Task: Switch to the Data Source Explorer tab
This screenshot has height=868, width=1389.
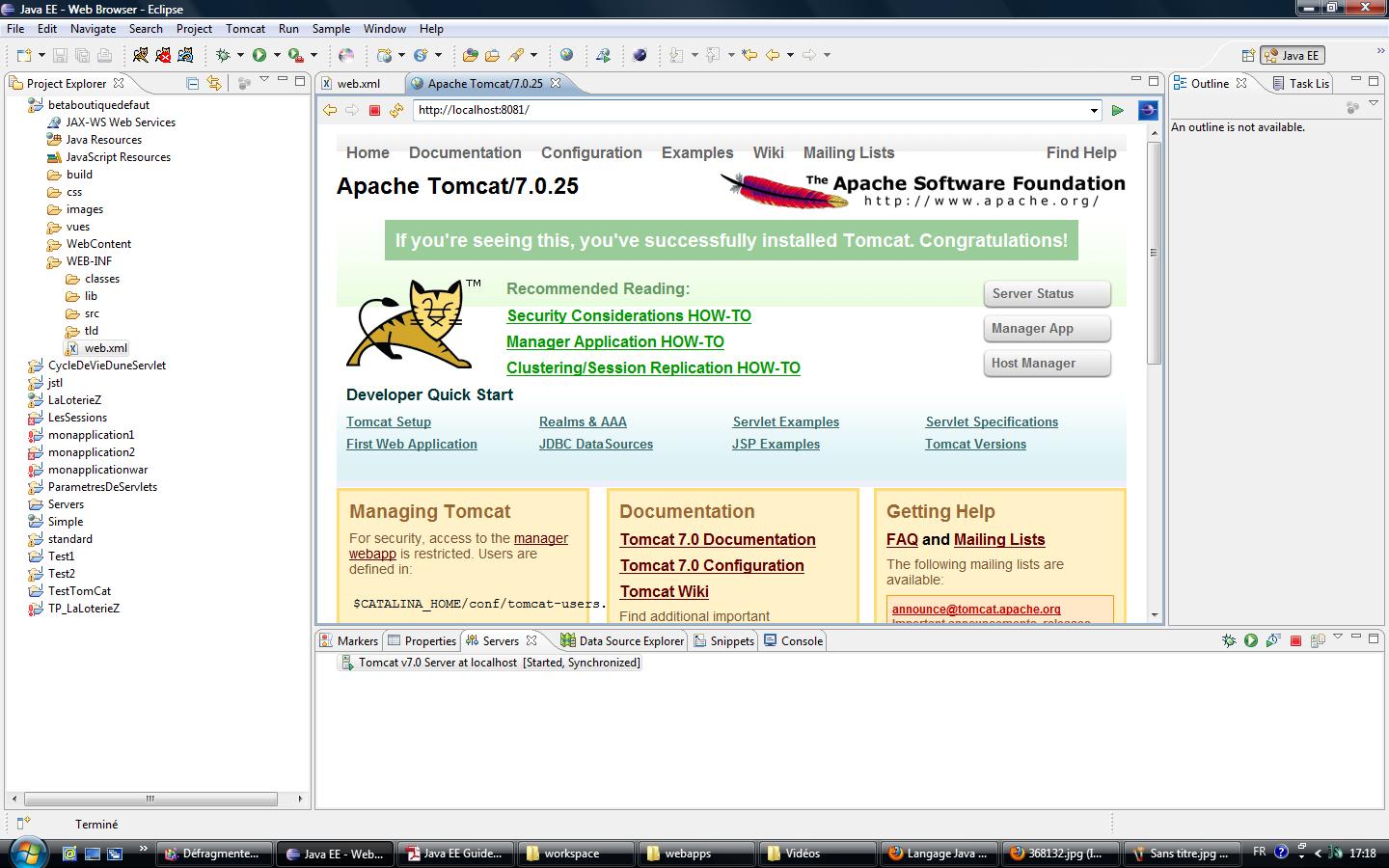Action: coord(623,640)
